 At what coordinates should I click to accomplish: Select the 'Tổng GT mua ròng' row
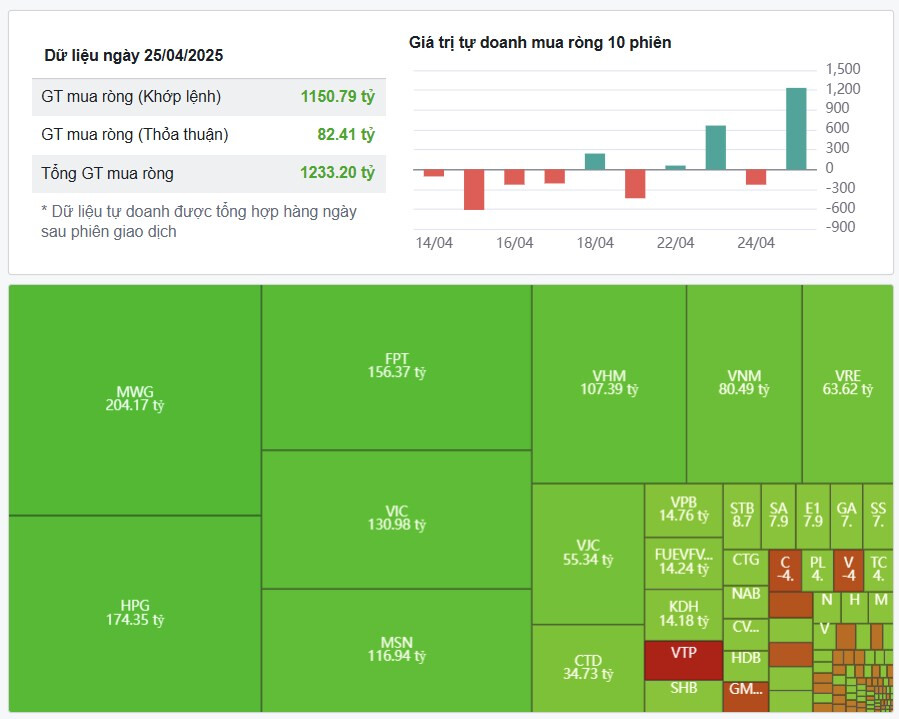coord(208,173)
